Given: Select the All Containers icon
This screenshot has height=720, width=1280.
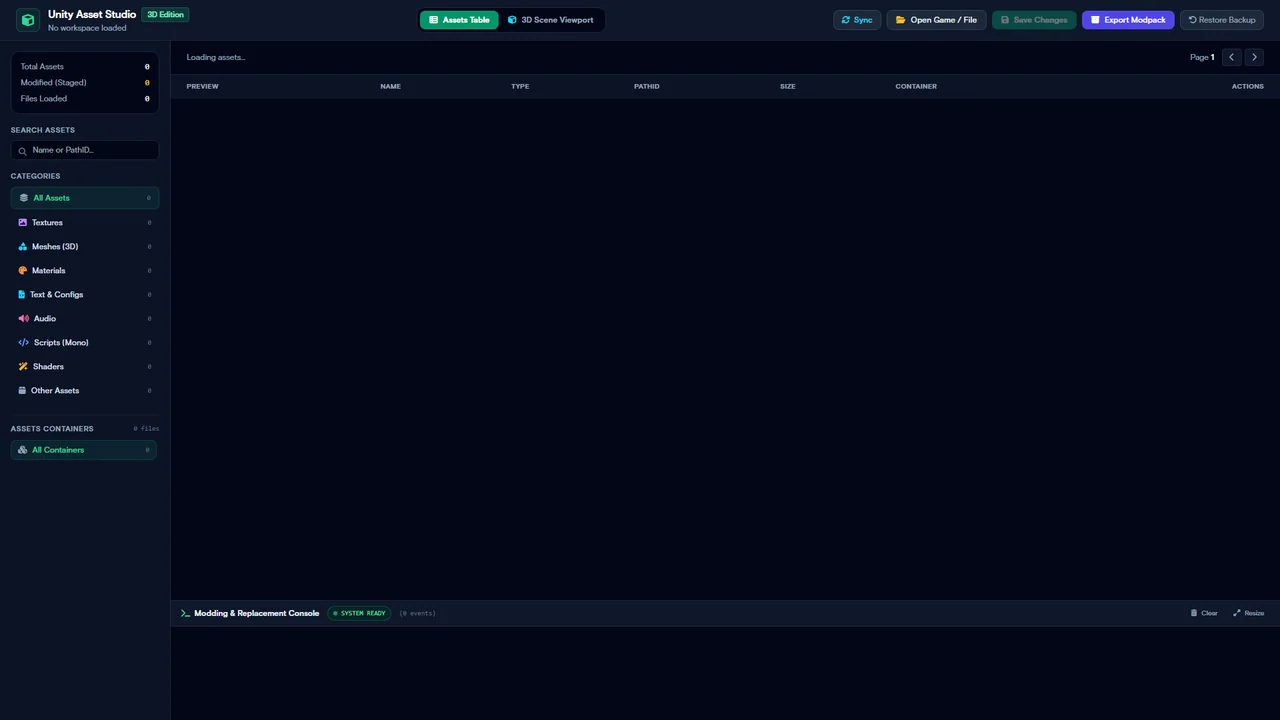Looking at the screenshot, I should coord(23,450).
